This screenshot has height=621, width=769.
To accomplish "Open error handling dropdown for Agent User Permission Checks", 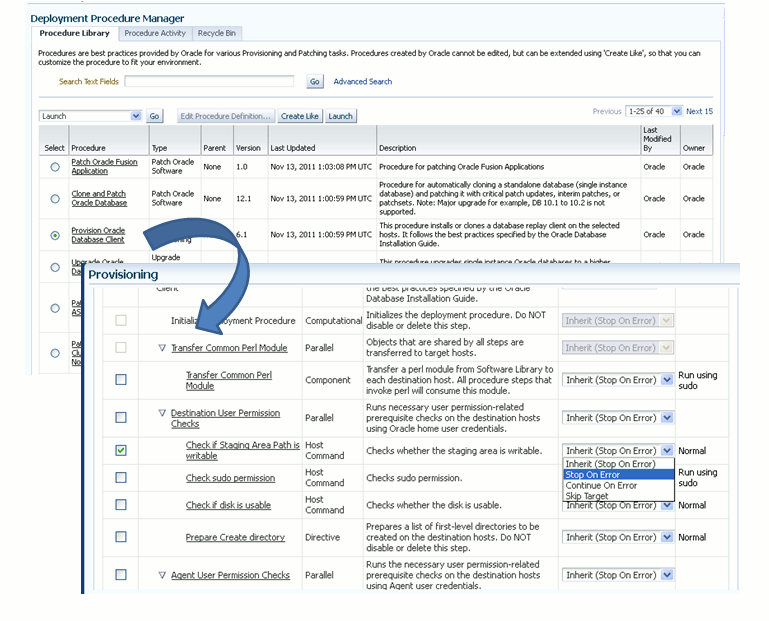I will 617,575.
